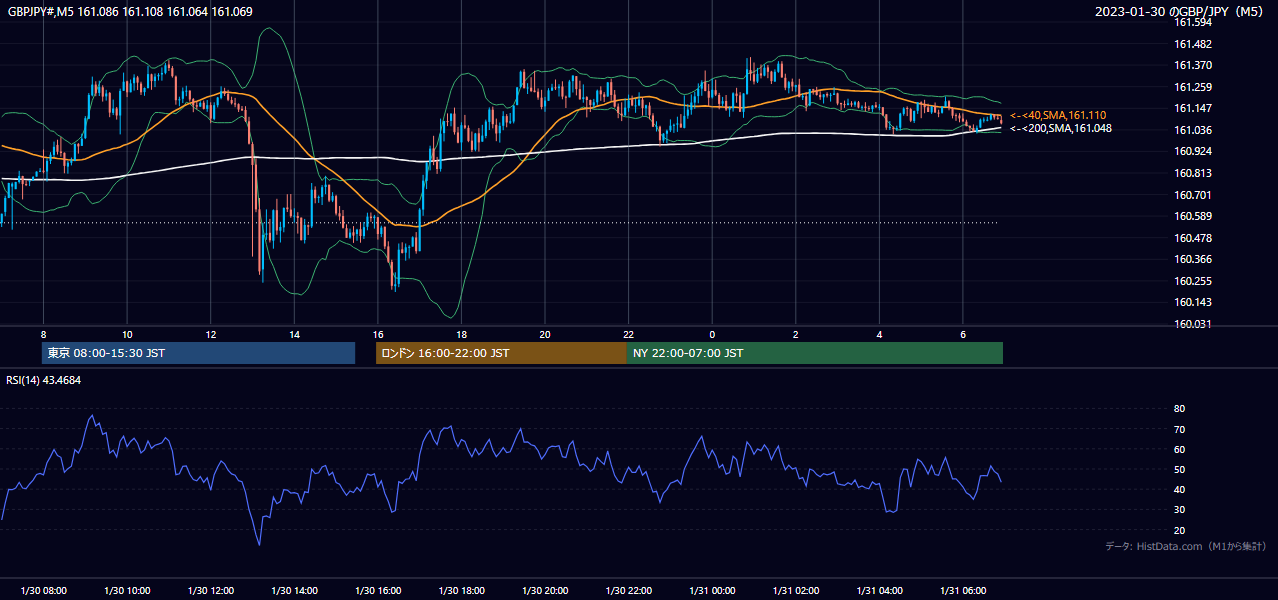Click price axis value 161.036
The height and width of the screenshot is (600, 1278).
coord(1193,130)
